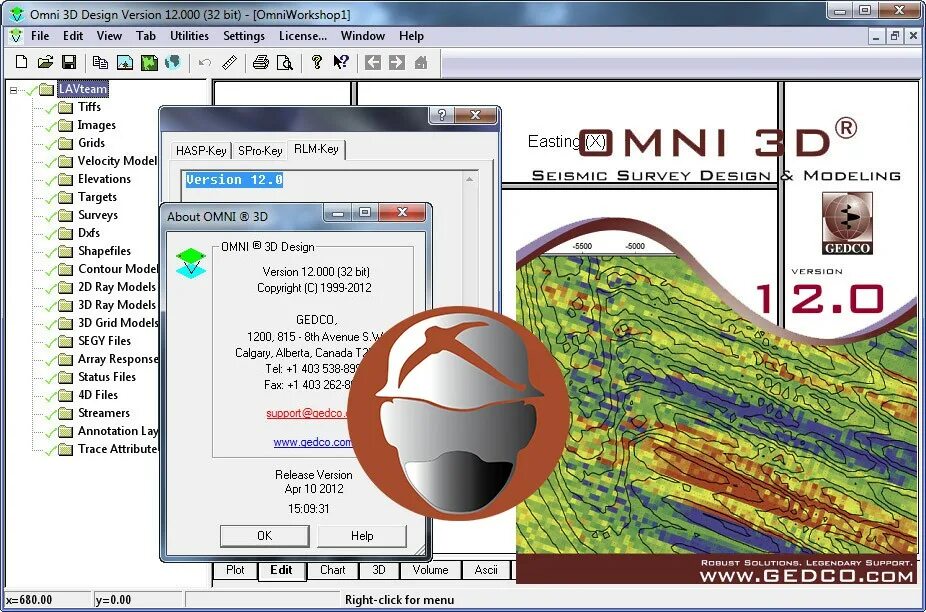Switch to the SPro-Key tab
The image size is (926, 612).
tap(260, 151)
